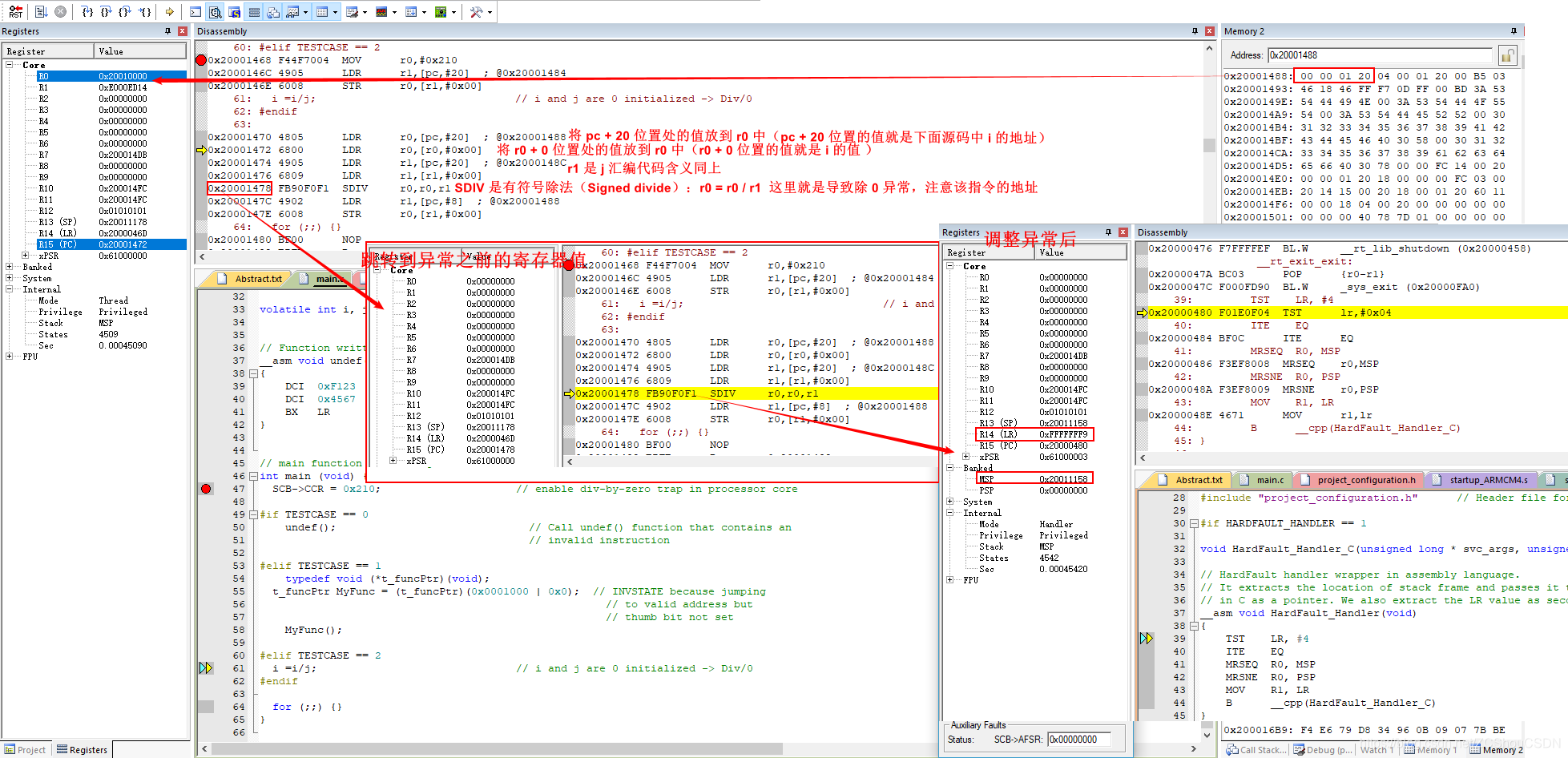Image resolution: width=1568 pixels, height=758 pixels.
Task: Toggle the Registers Window toolbar icon
Action: tap(253, 12)
